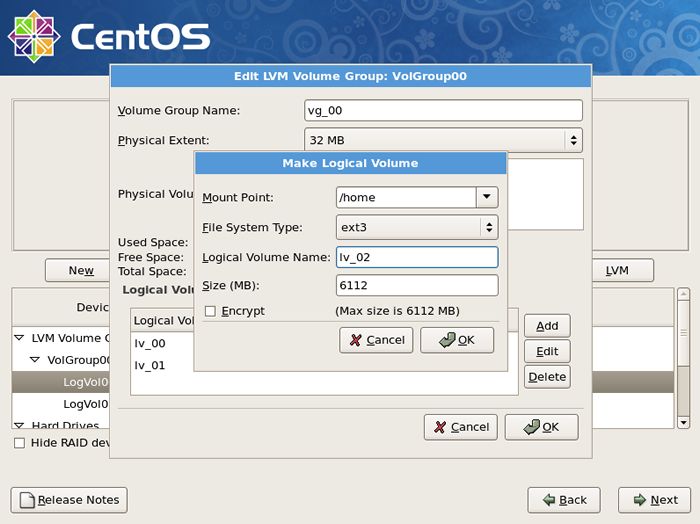Screen dimensions: 700x524
Task: Confirm Edit LVM Volume Group with OK
Action: [542, 427]
